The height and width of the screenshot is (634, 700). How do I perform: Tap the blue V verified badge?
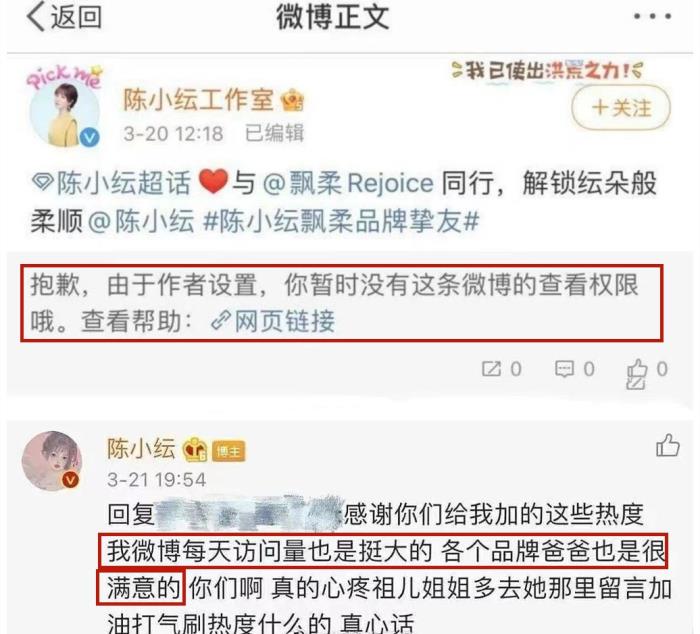(90, 137)
